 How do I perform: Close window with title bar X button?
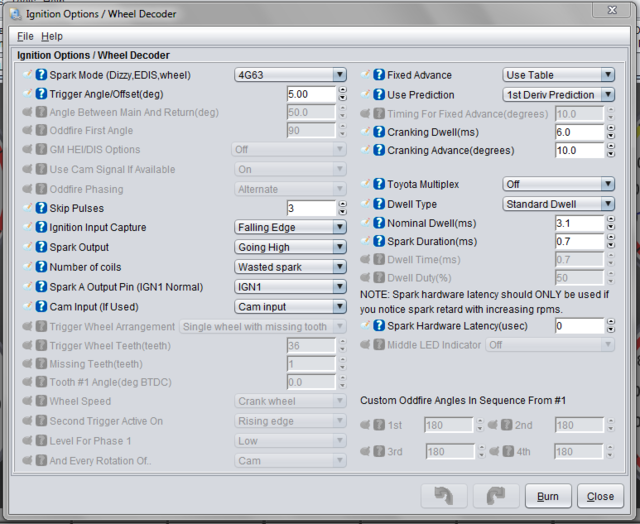tap(612, 10)
